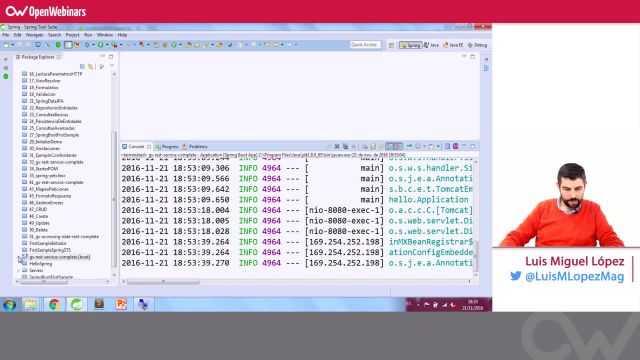640x360 pixels.
Task: Click the Open Perspective icon beside Spring
Action: (391, 45)
